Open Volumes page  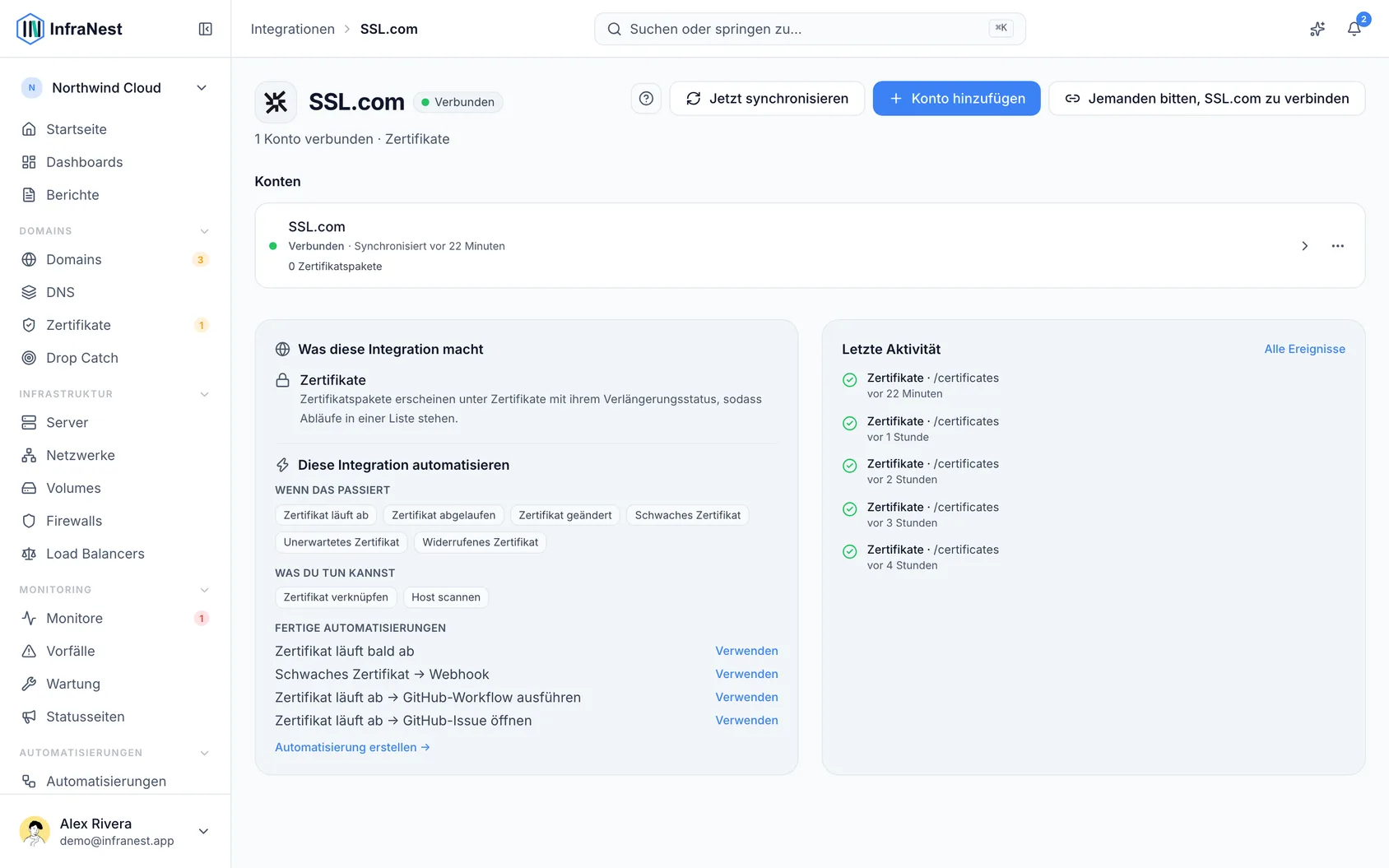tap(115, 488)
